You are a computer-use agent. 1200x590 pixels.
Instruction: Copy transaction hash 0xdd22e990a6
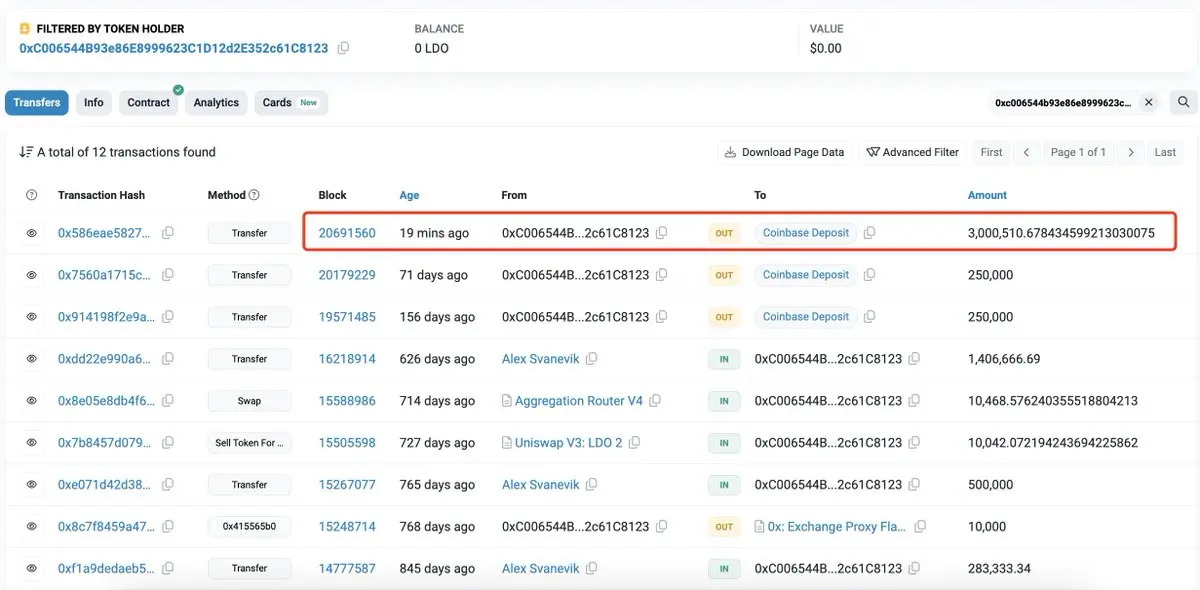point(168,359)
